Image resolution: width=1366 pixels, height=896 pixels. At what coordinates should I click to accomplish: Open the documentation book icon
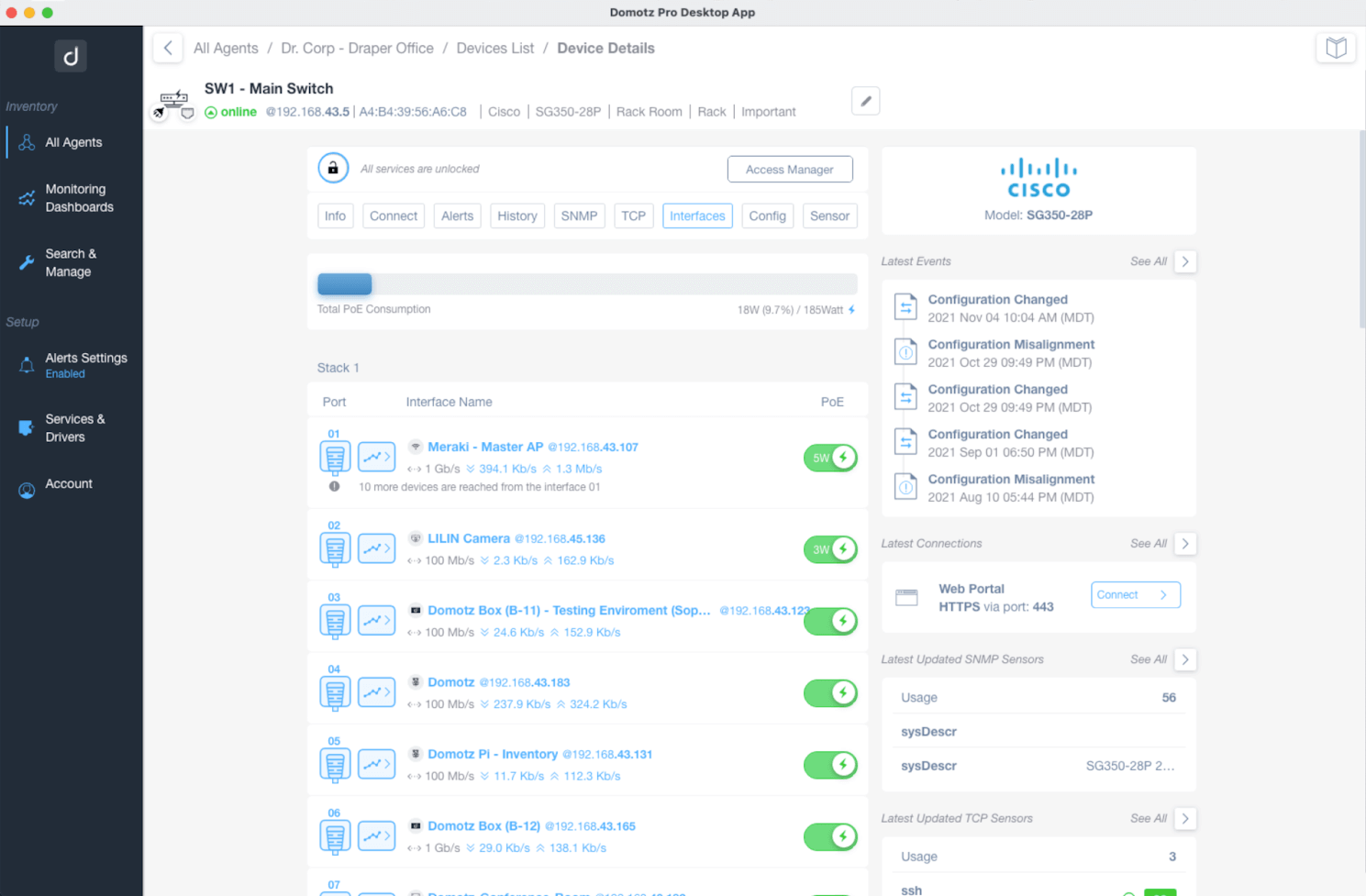click(x=1336, y=48)
